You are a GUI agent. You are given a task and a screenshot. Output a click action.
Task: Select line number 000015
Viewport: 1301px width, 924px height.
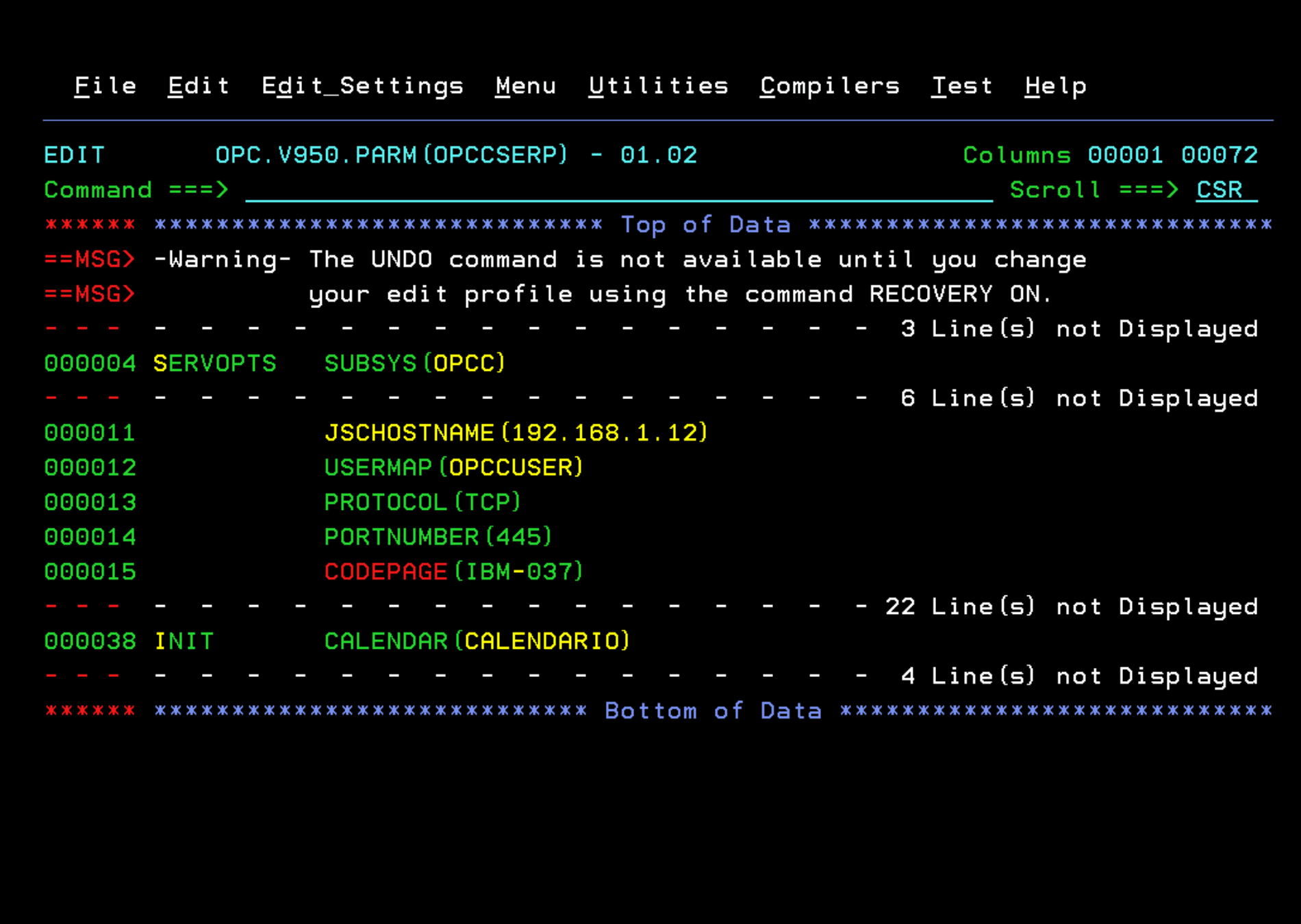pyautogui.click(x=90, y=572)
